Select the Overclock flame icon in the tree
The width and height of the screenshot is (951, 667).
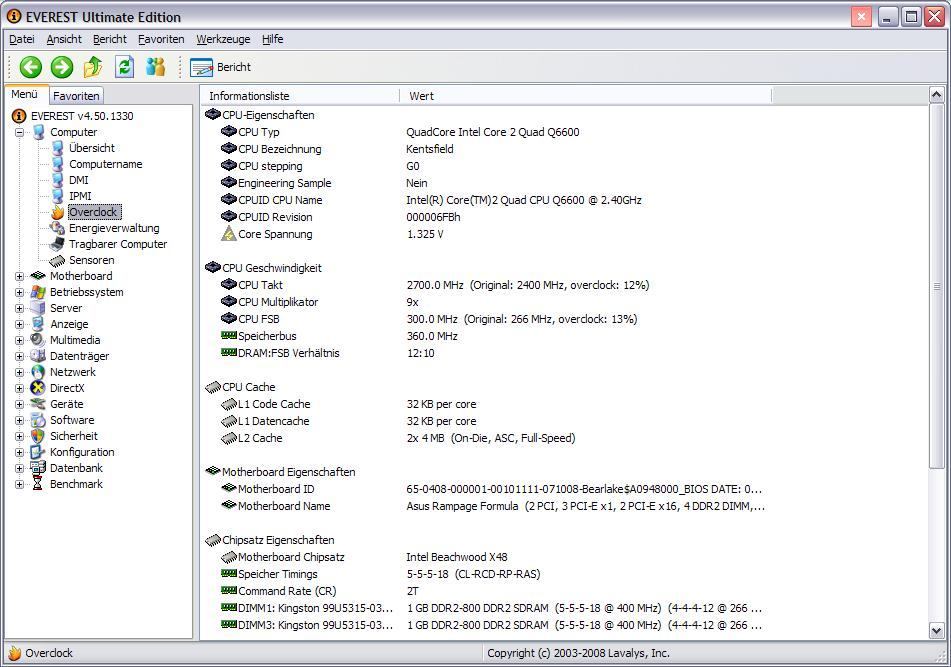click(x=57, y=212)
